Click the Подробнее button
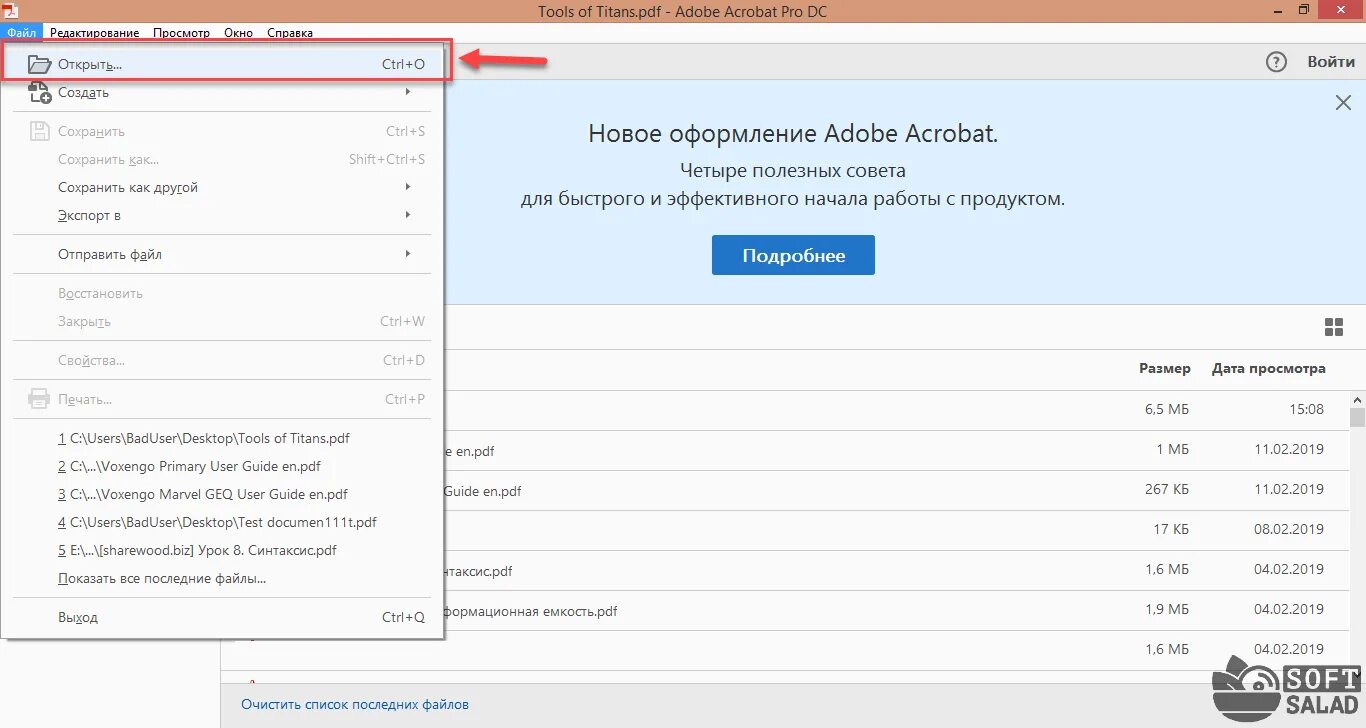The image size is (1366, 728). 793,255
